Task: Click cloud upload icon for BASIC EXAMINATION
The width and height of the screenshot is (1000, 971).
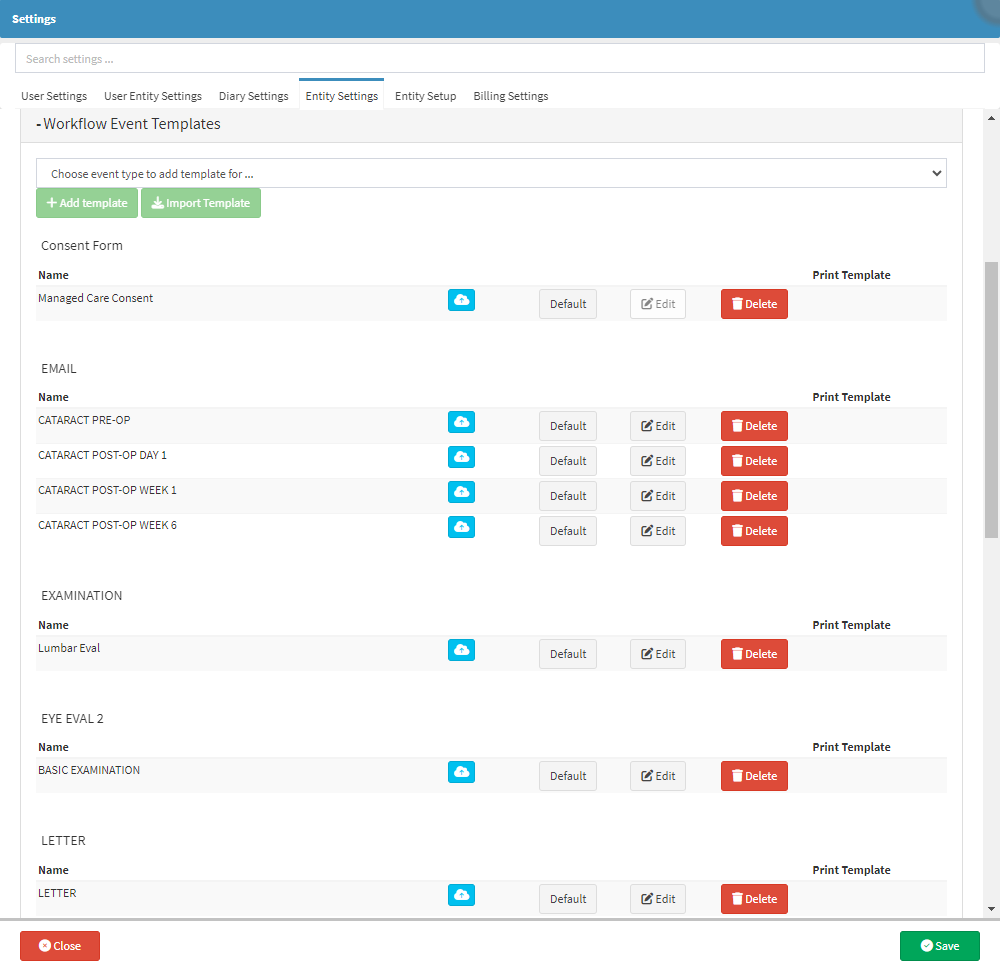Action: [461, 772]
